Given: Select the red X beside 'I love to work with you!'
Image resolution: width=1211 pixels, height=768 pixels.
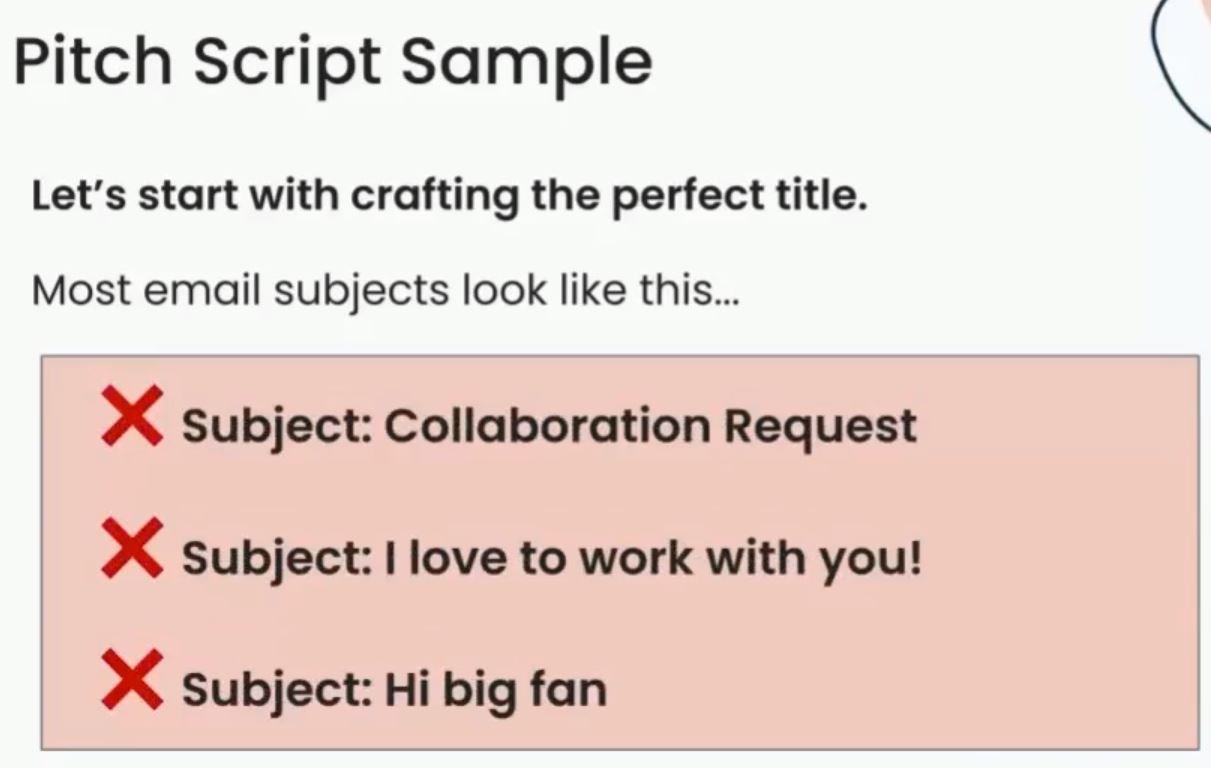Looking at the screenshot, I should [132, 548].
